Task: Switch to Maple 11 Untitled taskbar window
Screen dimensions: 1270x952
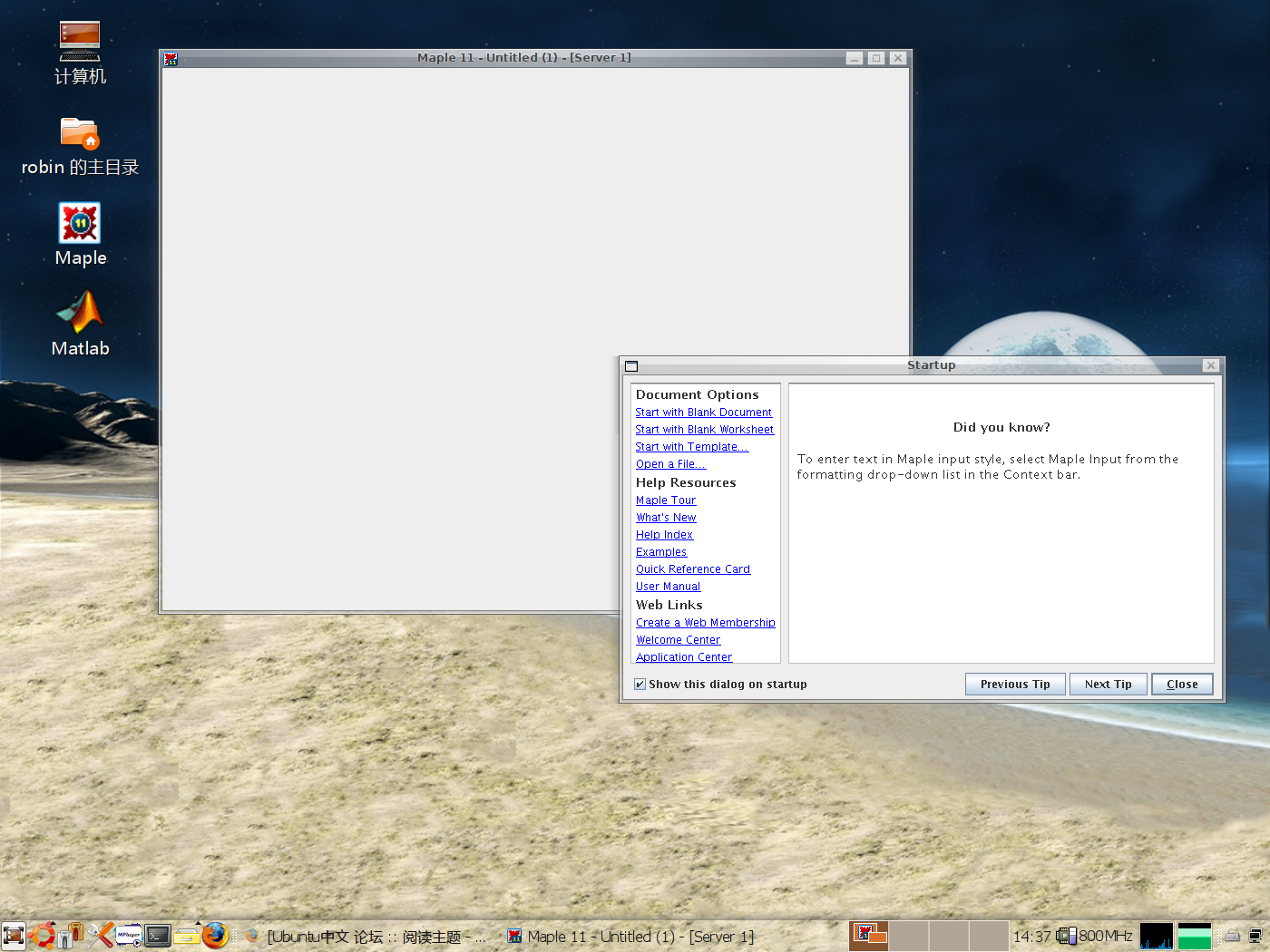Action: tap(631, 937)
